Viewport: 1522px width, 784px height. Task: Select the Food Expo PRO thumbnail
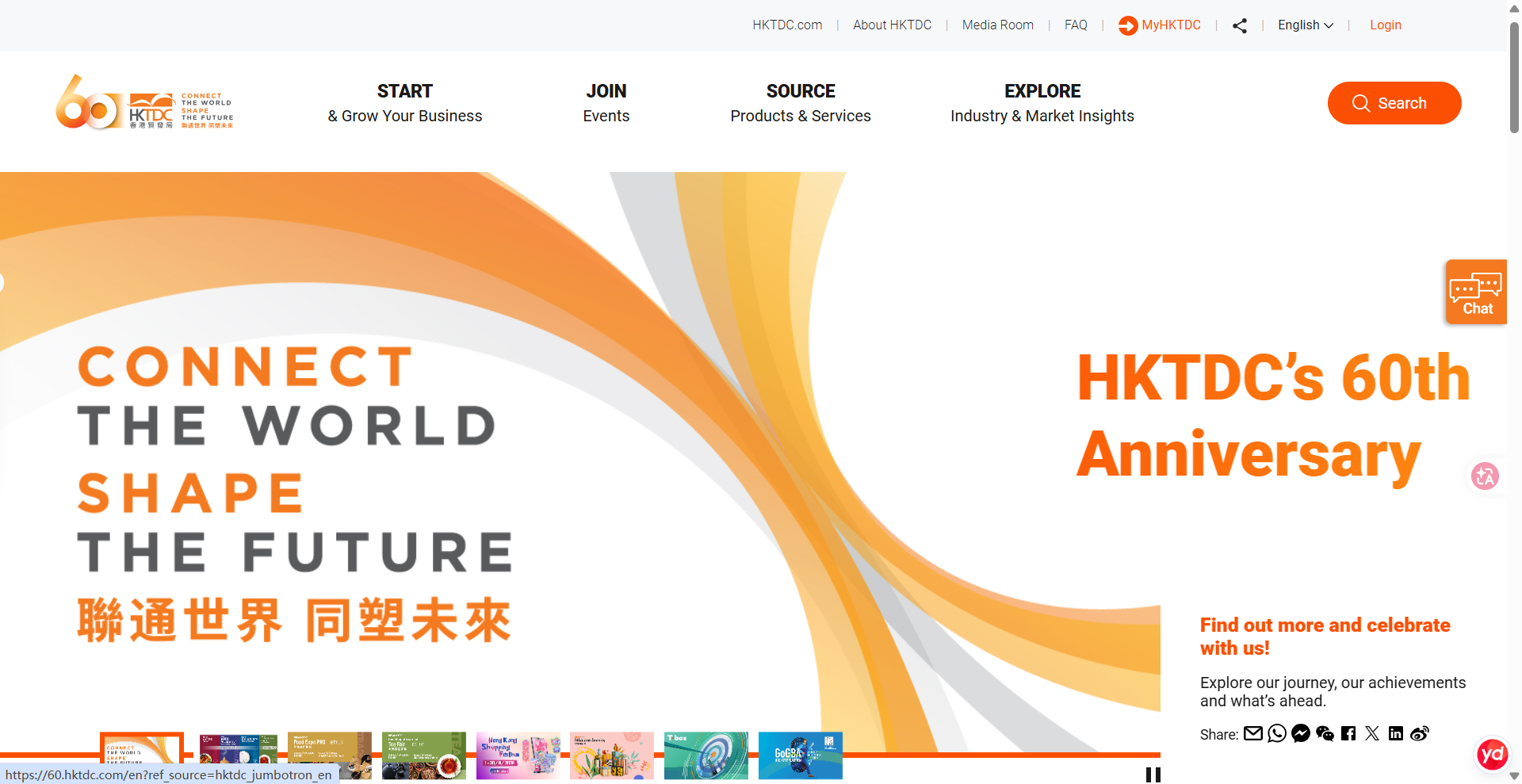[330, 755]
